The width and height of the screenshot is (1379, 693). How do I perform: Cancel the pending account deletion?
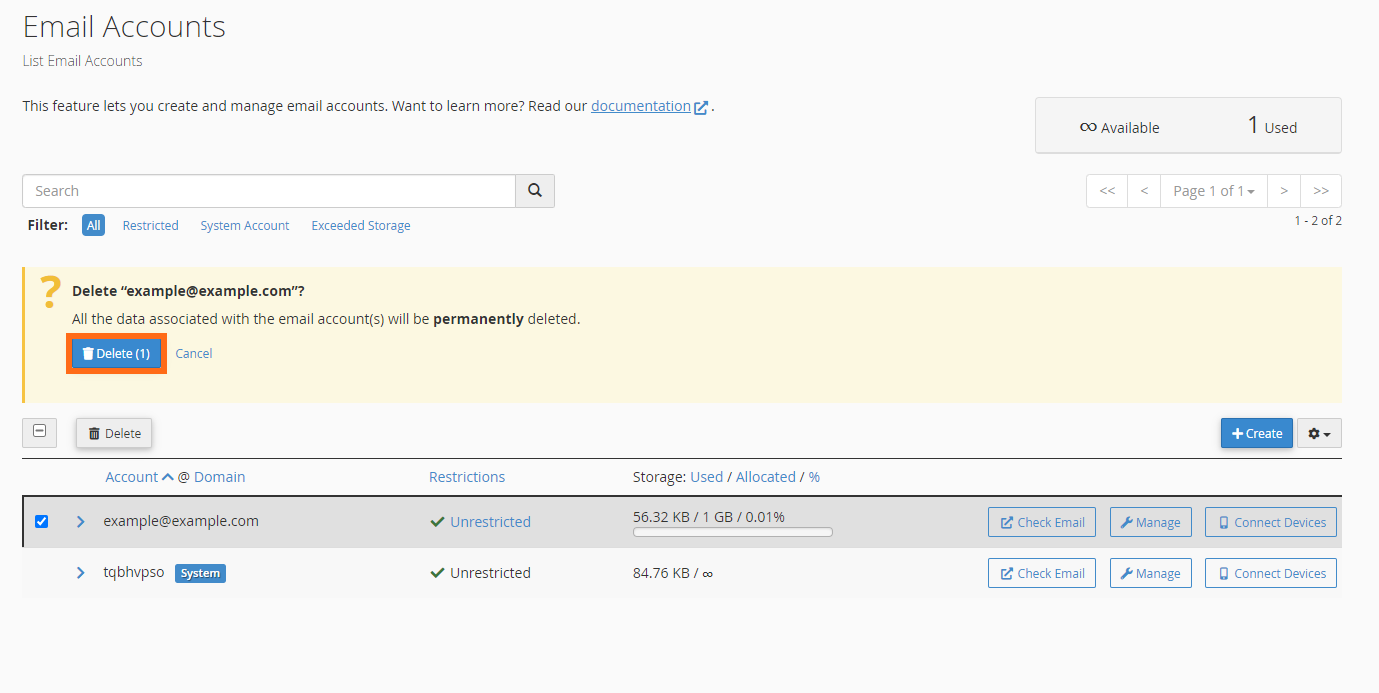point(193,353)
